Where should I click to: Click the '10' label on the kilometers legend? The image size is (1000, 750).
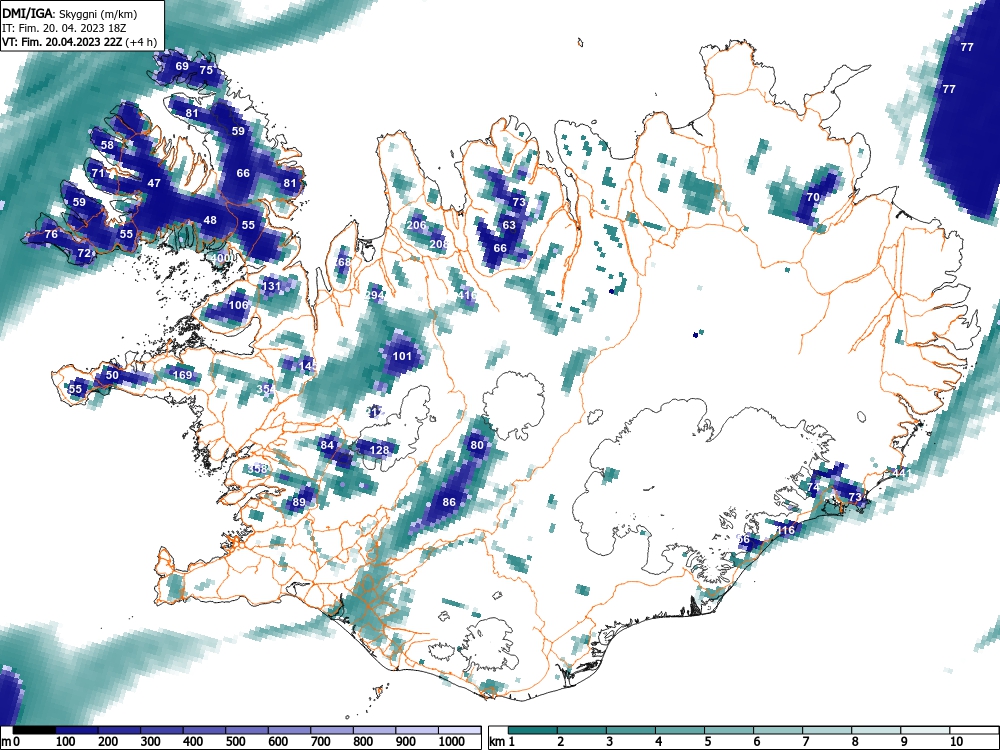pyautogui.click(x=955, y=741)
